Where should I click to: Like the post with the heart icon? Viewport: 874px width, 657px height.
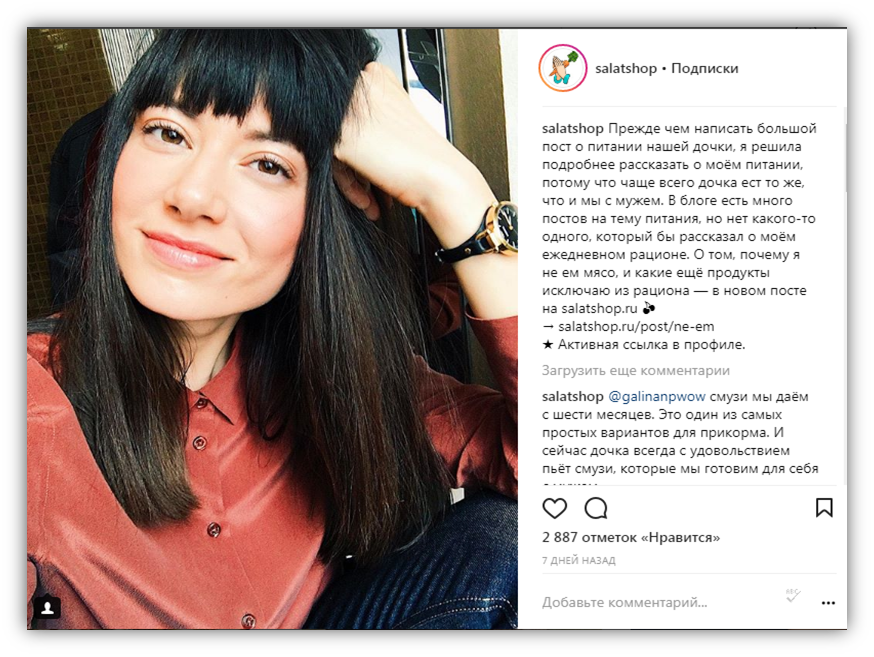555,508
